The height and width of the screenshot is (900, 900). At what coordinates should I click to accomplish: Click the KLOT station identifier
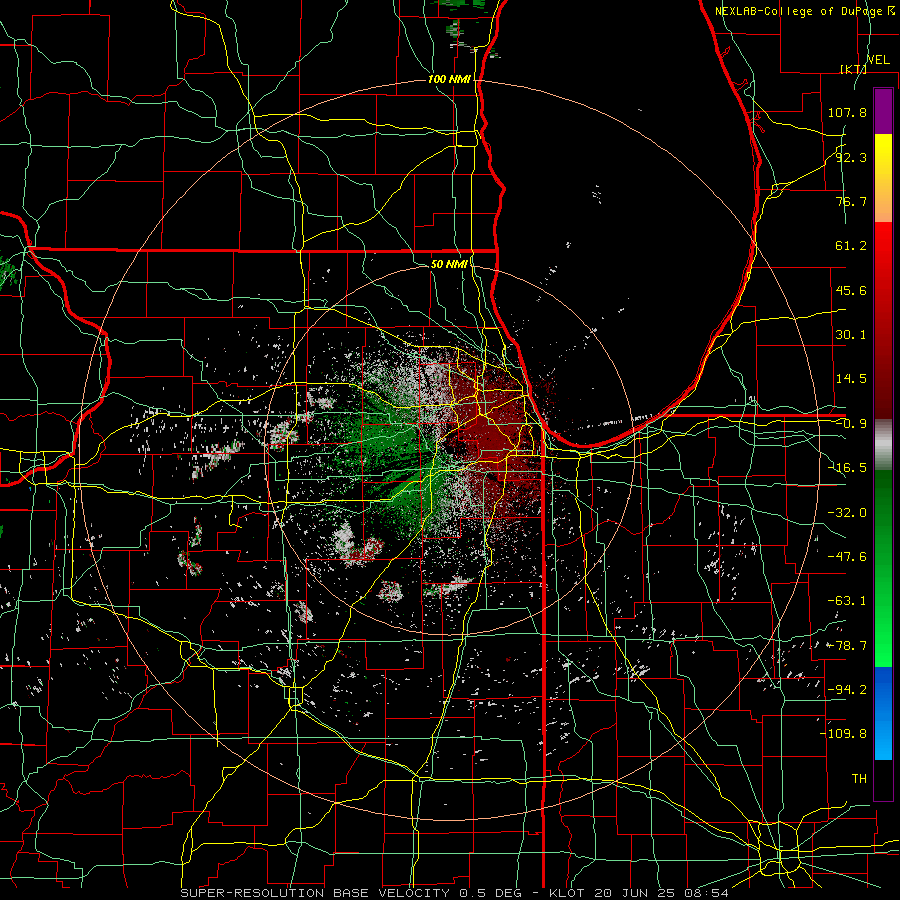point(568,893)
